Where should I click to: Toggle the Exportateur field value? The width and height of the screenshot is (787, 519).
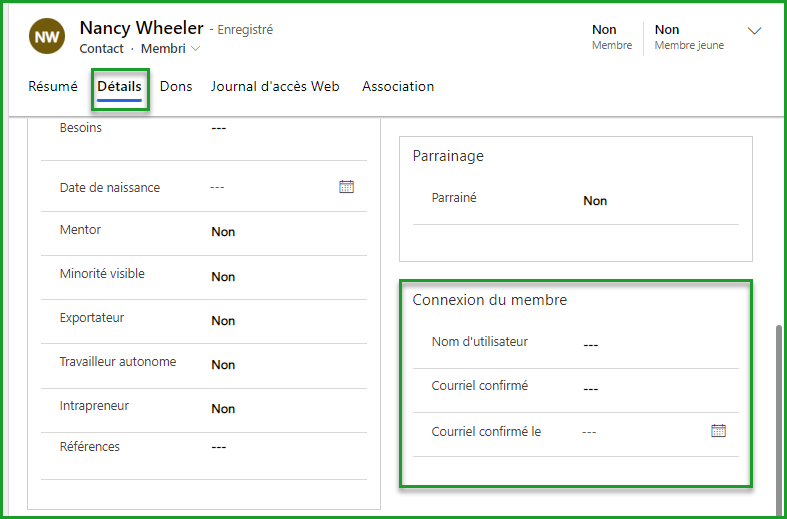(x=223, y=321)
